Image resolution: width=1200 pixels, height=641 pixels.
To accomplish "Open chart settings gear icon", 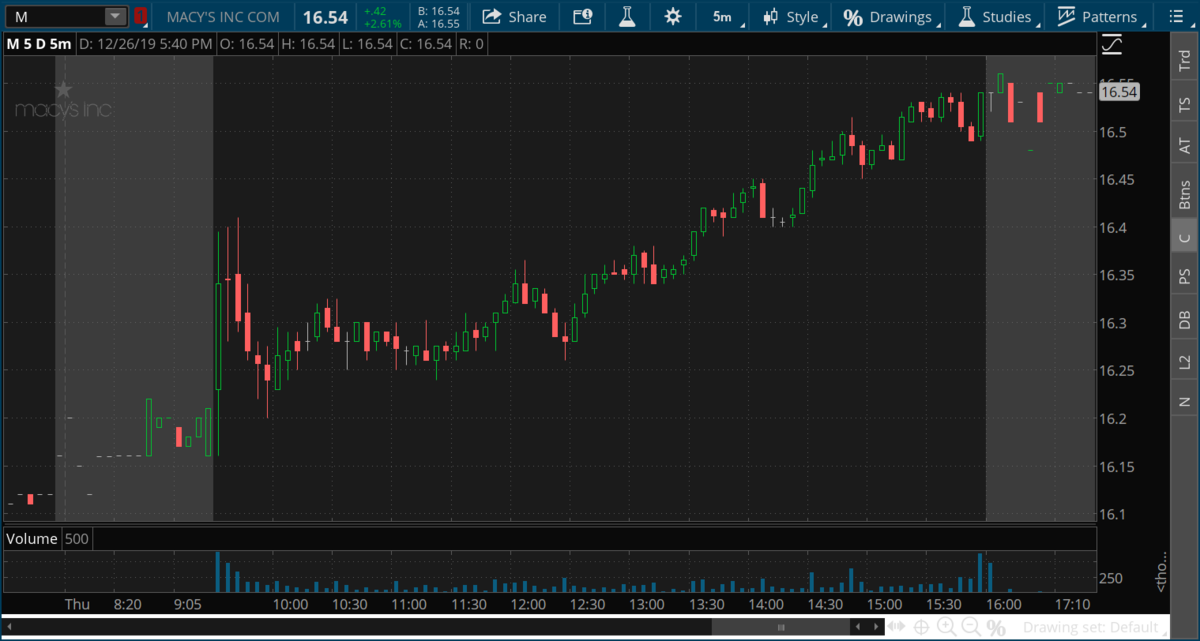I will point(672,16).
